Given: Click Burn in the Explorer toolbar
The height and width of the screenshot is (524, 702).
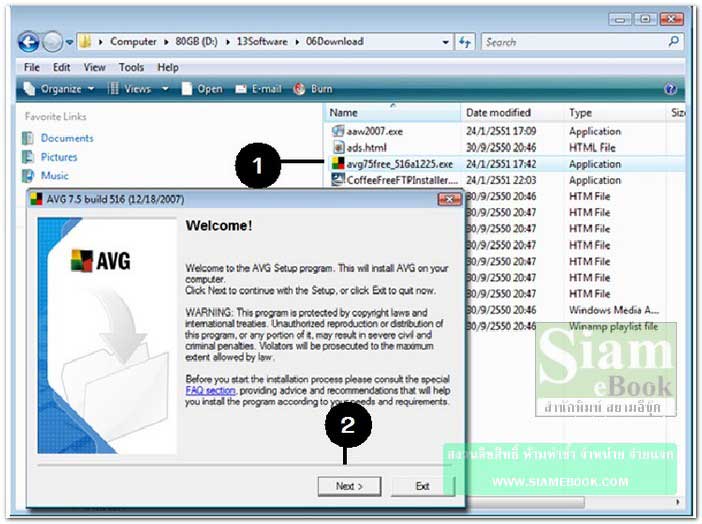Looking at the screenshot, I should pos(313,89).
